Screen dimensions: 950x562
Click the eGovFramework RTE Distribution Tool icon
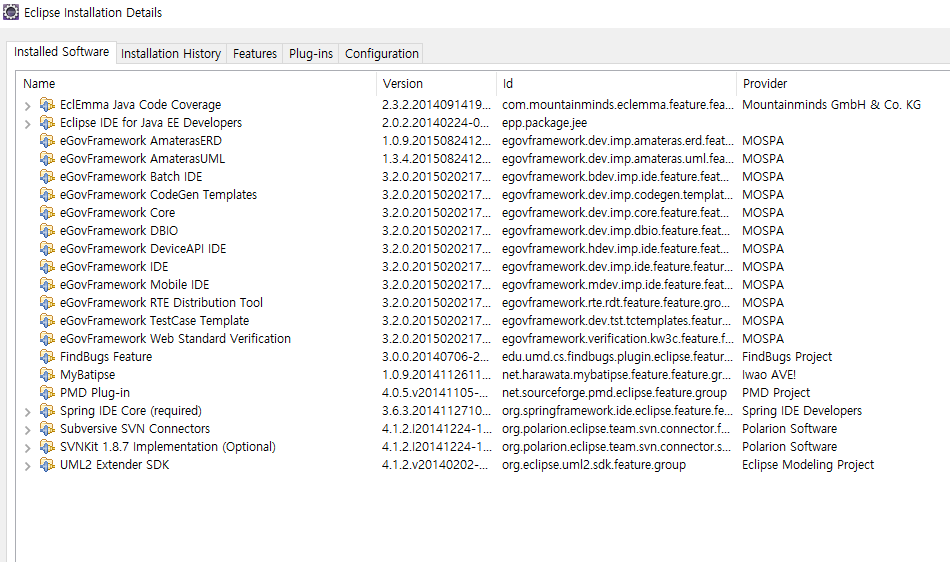click(x=47, y=303)
